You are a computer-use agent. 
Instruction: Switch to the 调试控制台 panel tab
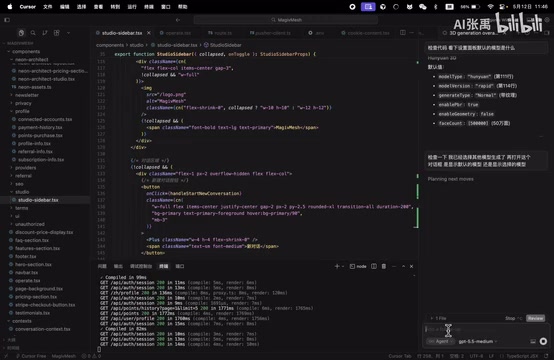[x=141, y=266]
